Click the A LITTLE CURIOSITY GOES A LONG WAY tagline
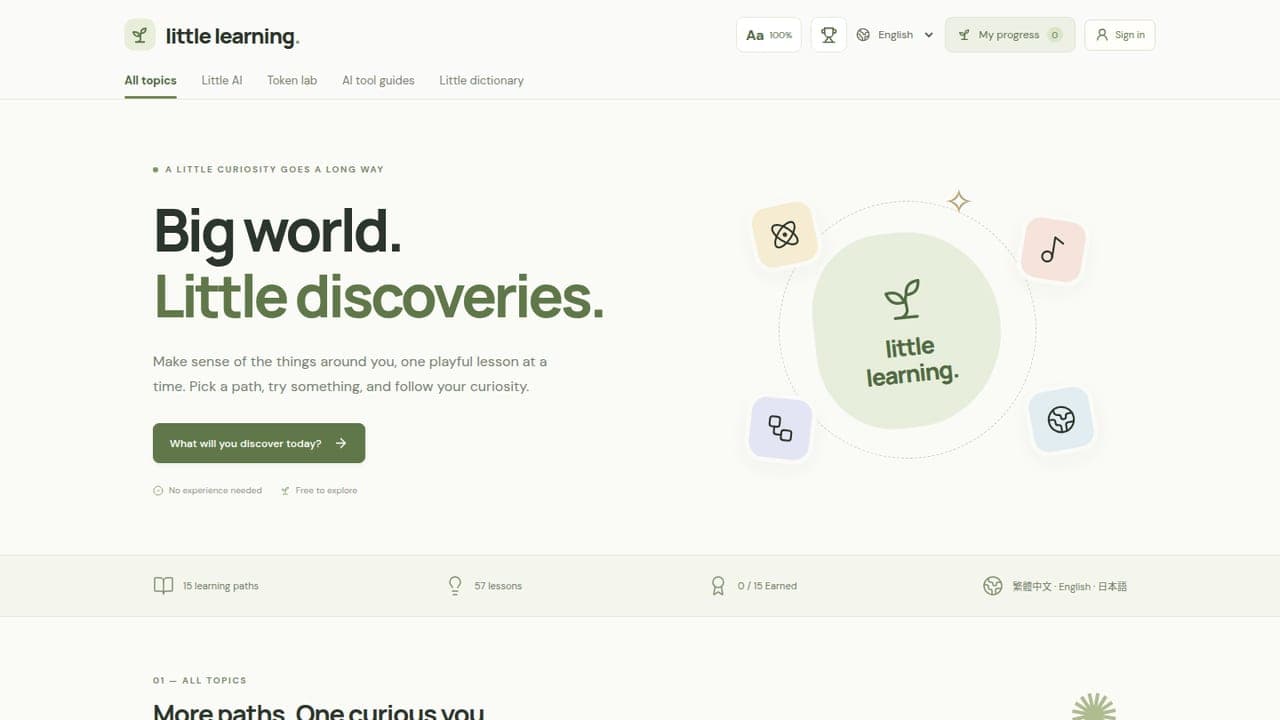This screenshot has height=720, width=1280. click(x=274, y=170)
